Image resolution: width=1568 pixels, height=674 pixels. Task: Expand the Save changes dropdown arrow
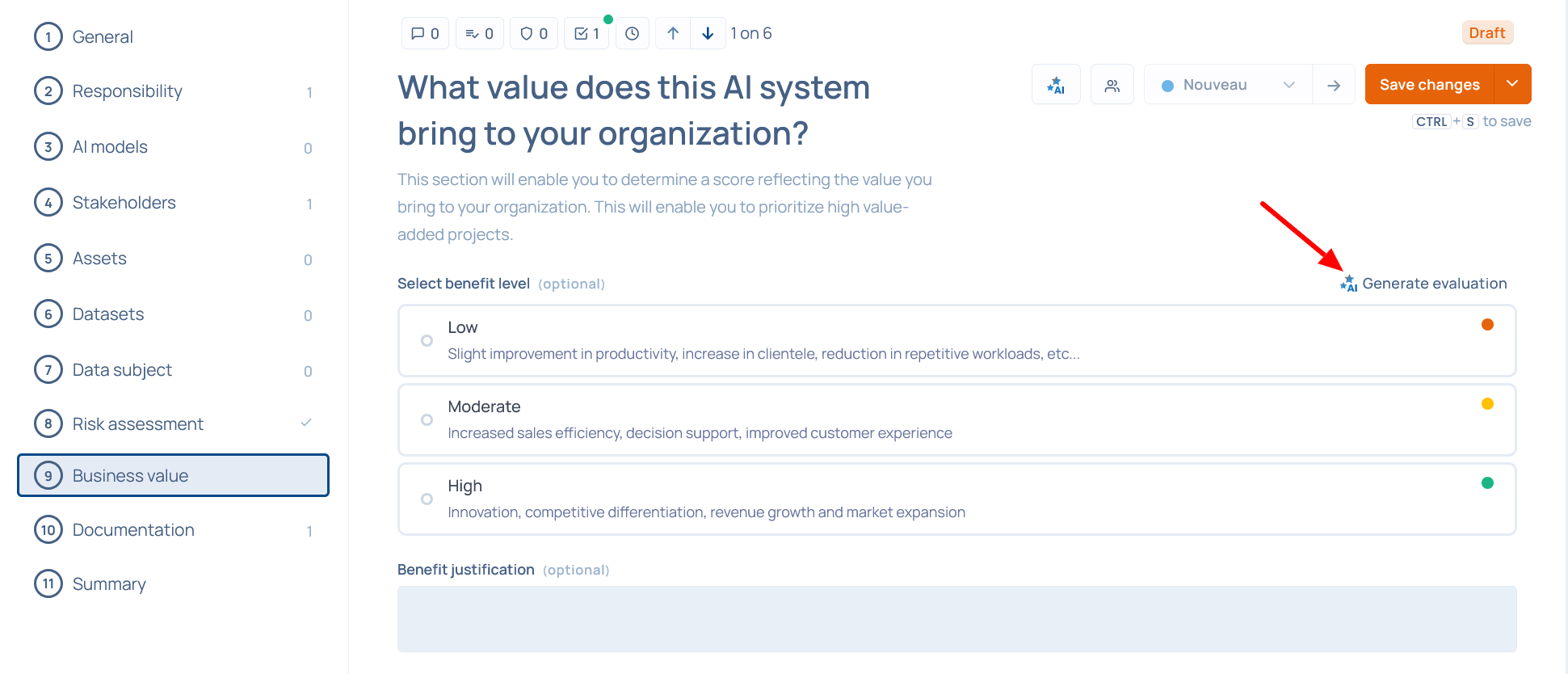[1512, 84]
